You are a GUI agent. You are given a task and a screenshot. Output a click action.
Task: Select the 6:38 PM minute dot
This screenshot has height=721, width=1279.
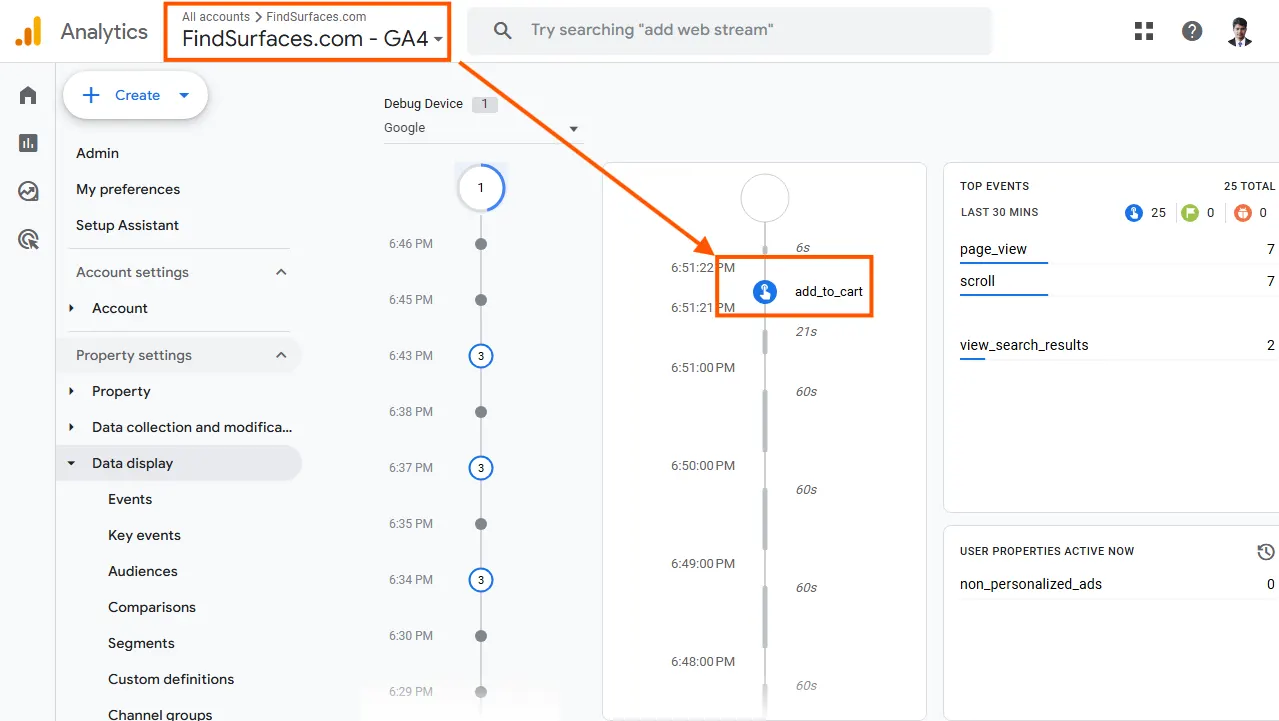pos(481,412)
